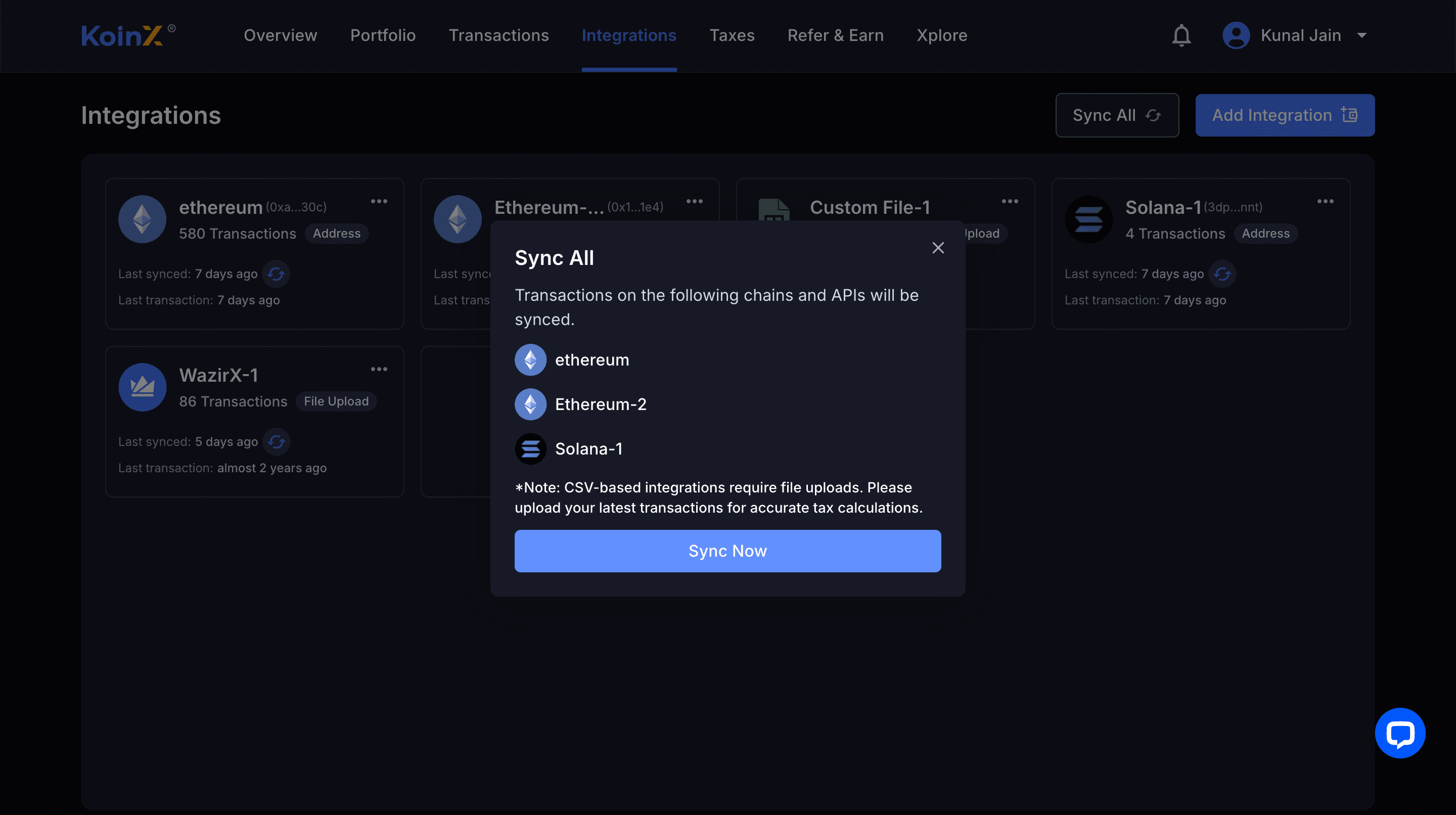1456x815 pixels.
Task: Switch to the Taxes tab
Action: [732, 35]
